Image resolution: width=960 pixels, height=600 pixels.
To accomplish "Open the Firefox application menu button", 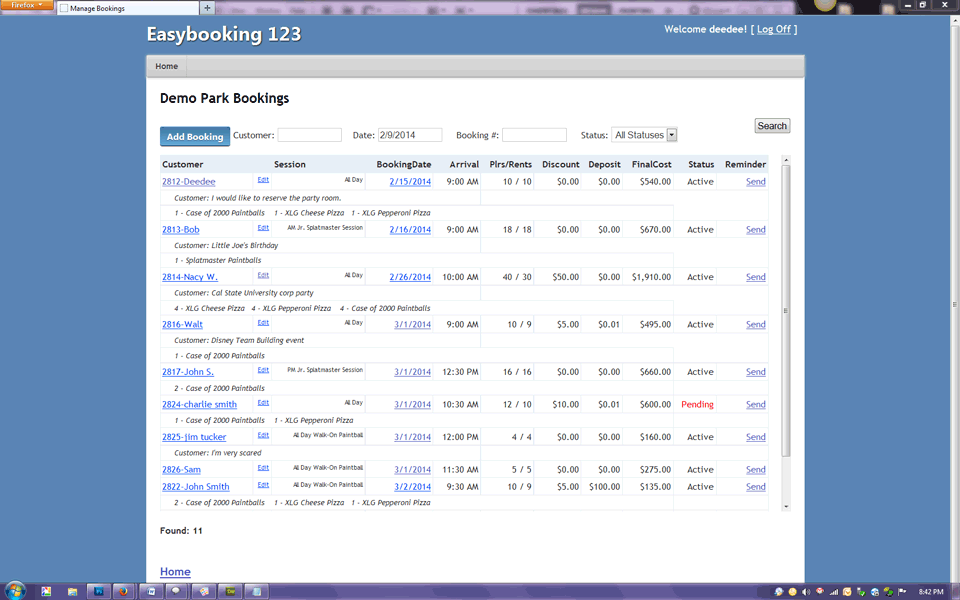I will point(27,5).
